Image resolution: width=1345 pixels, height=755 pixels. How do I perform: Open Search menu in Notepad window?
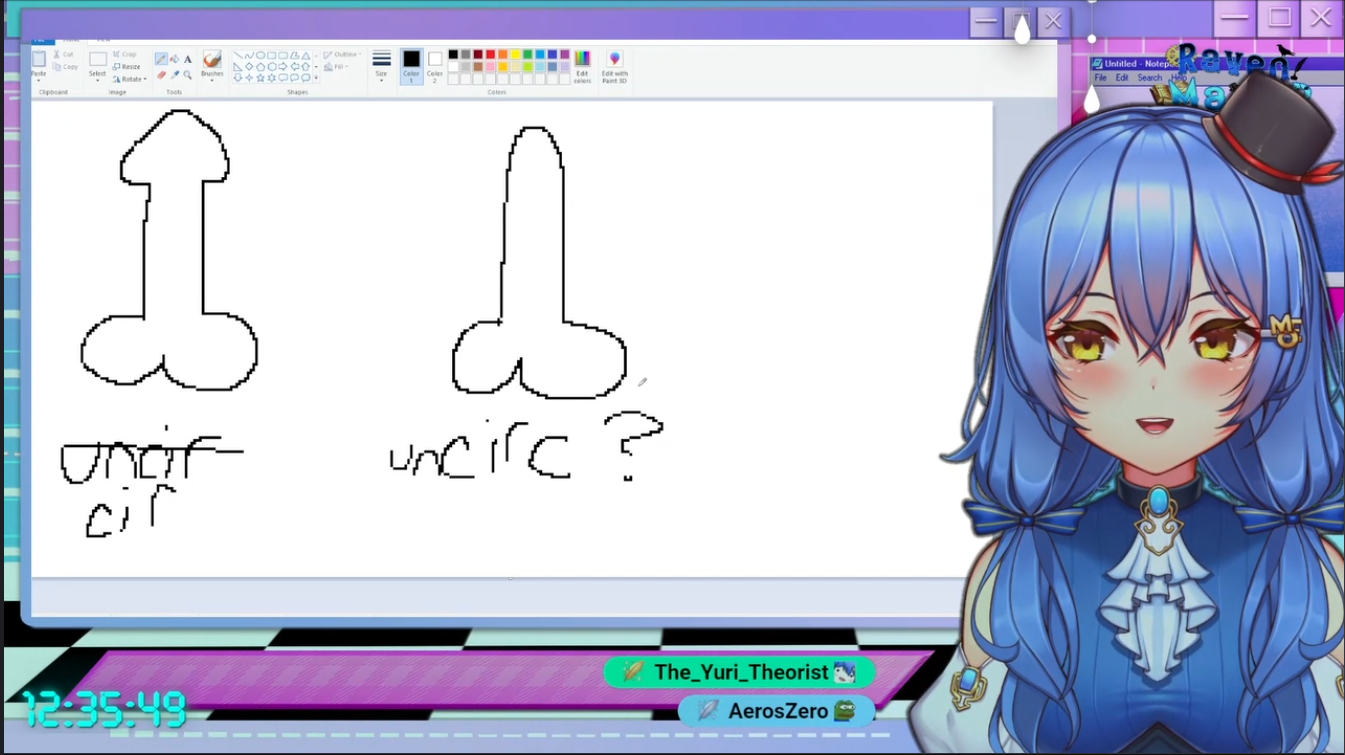click(x=1150, y=78)
